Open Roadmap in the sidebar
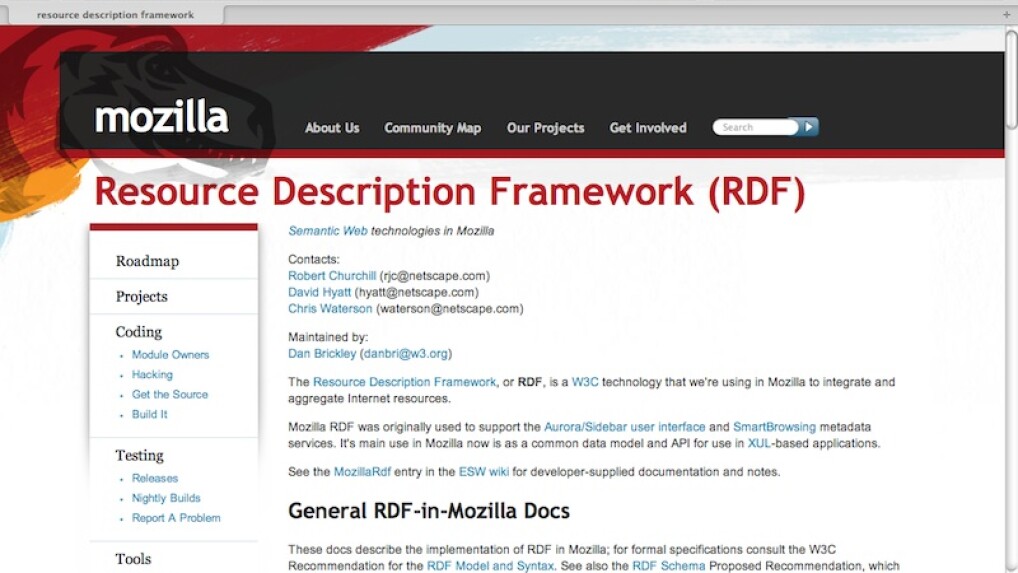The image size is (1018, 573). click(x=147, y=261)
